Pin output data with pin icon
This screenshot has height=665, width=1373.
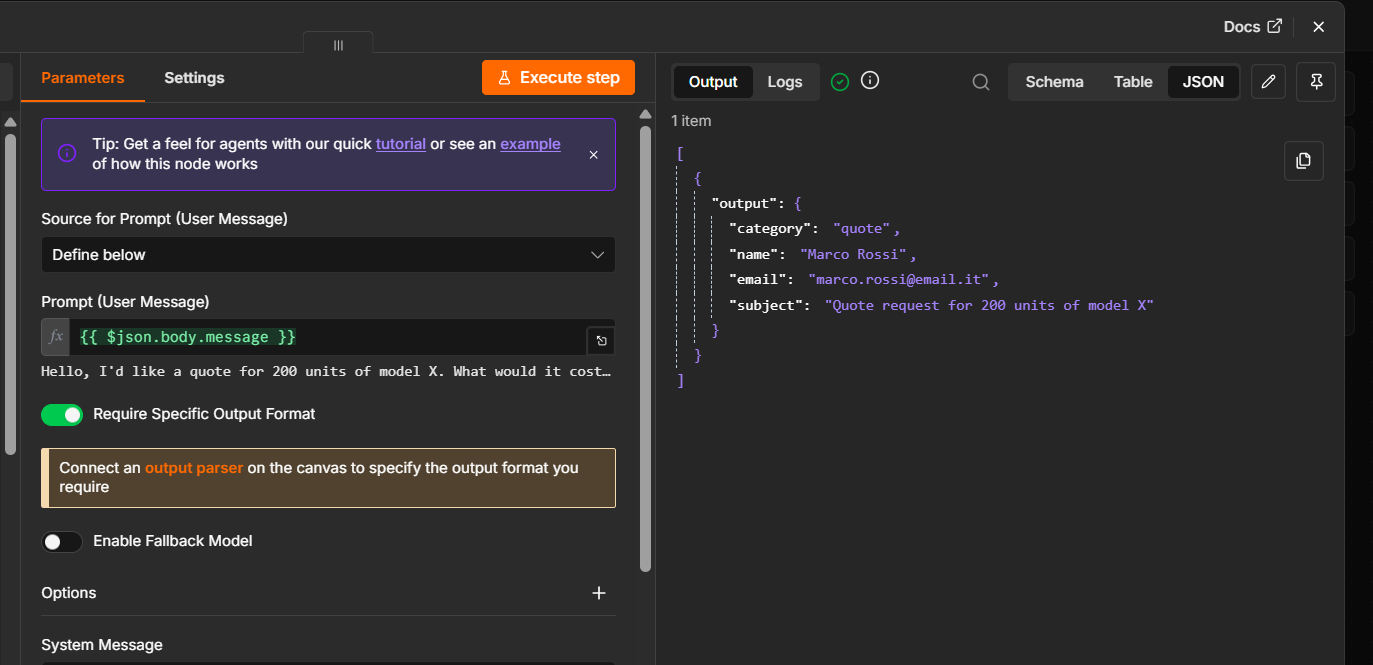coord(1316,82)
